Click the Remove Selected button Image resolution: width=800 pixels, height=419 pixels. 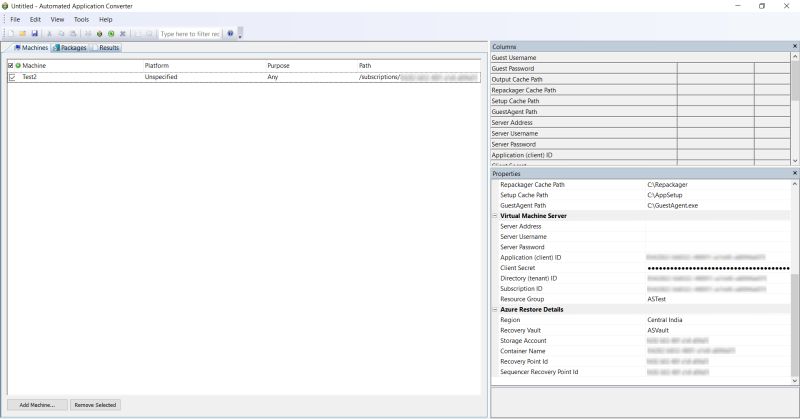tap(95, 405)
